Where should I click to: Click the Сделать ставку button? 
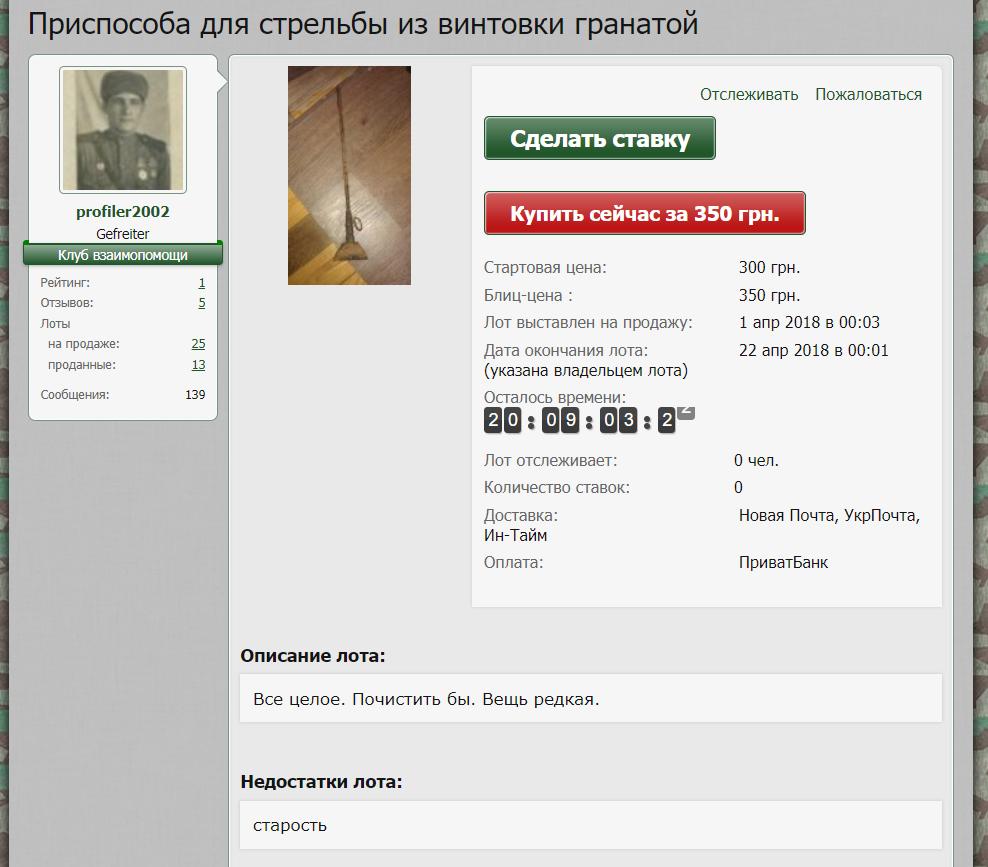[600, 138]
